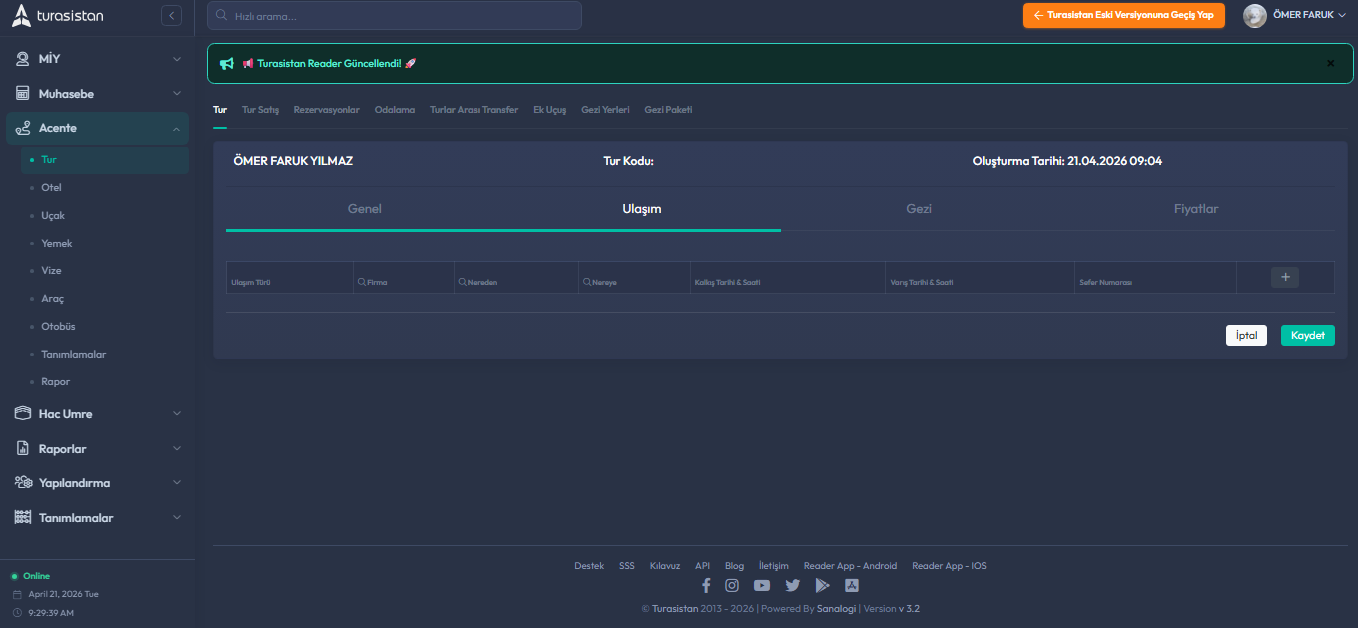Open the Rezervasyonlar top tab
This screenshot has width=1358, height=628.
click(x=326, y=110)
